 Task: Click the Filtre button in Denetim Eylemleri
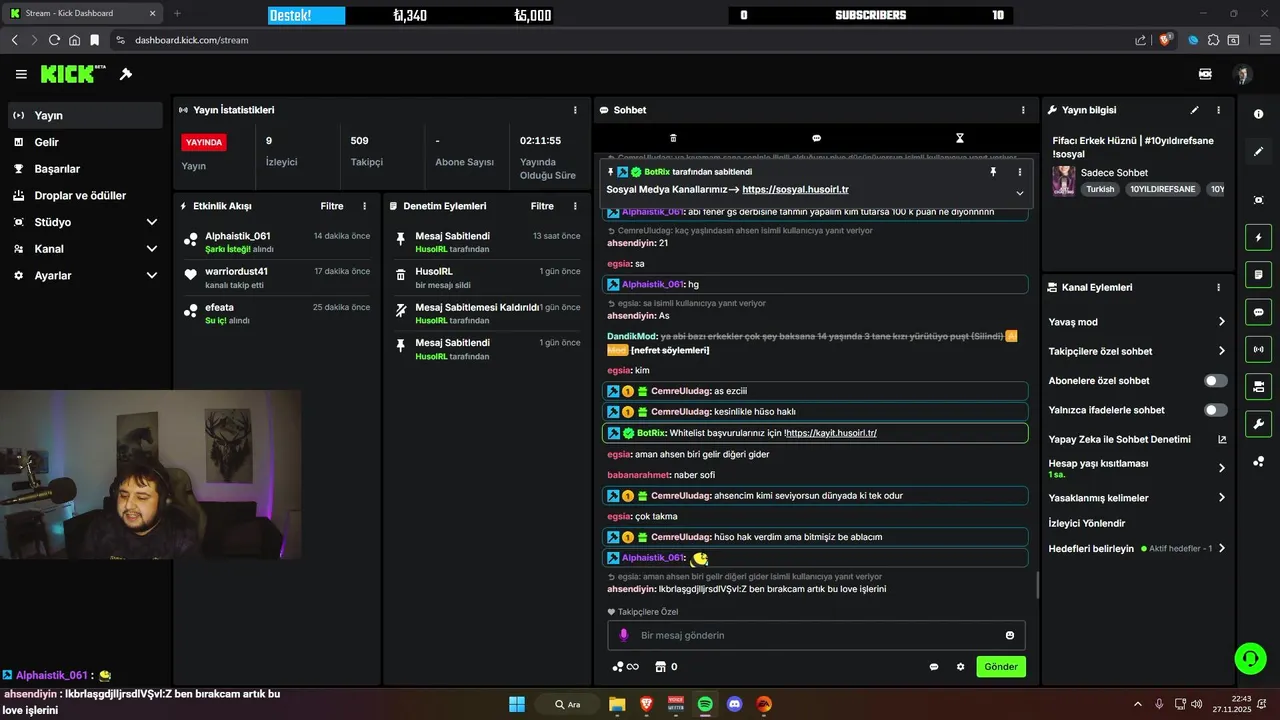(542, 206)
